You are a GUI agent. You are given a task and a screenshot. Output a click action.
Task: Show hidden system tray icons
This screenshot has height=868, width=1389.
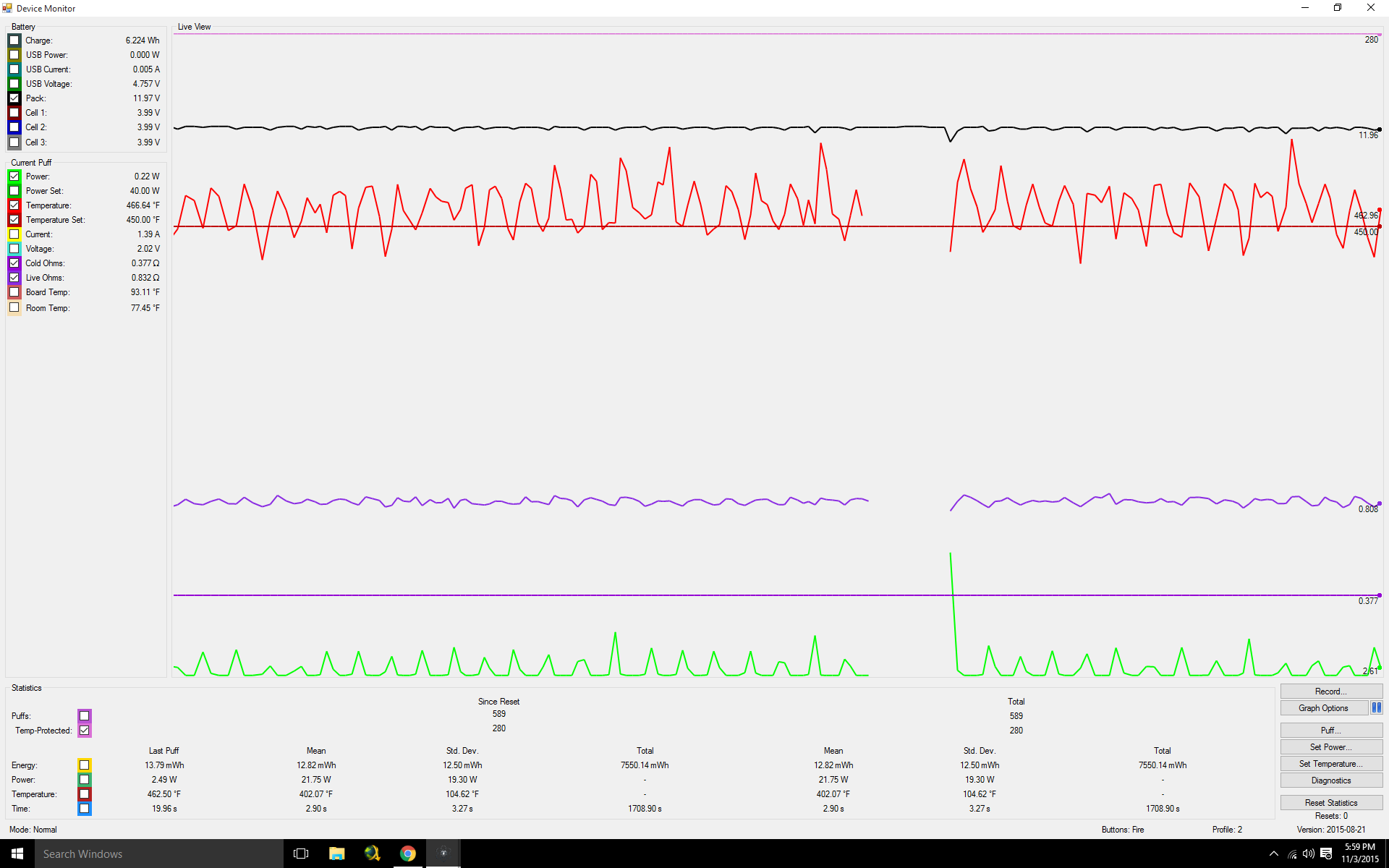1273,854
